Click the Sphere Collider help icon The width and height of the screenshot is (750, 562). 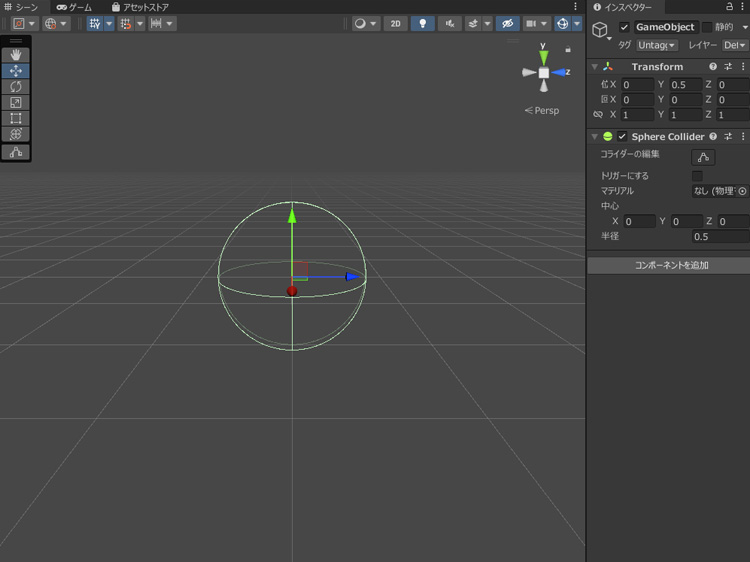tap(713, 136)
